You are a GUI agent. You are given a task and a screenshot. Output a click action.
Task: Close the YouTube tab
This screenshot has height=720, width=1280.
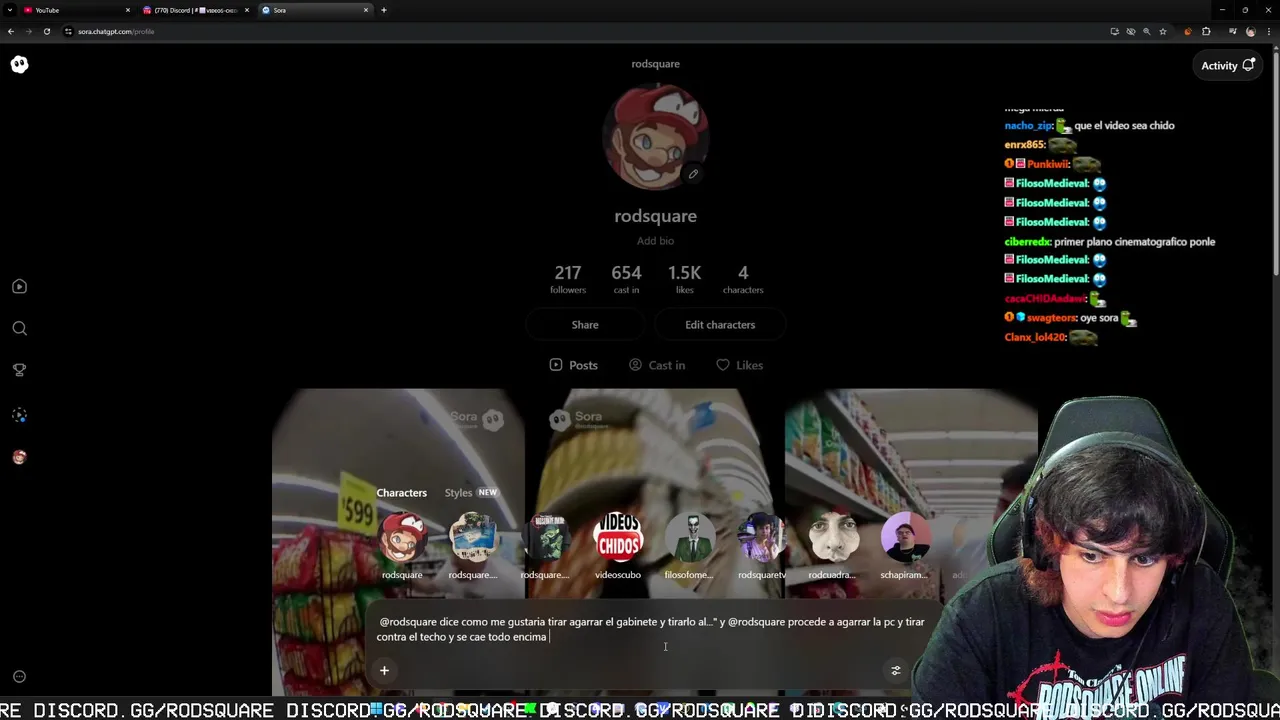click(x=127, y=10)
